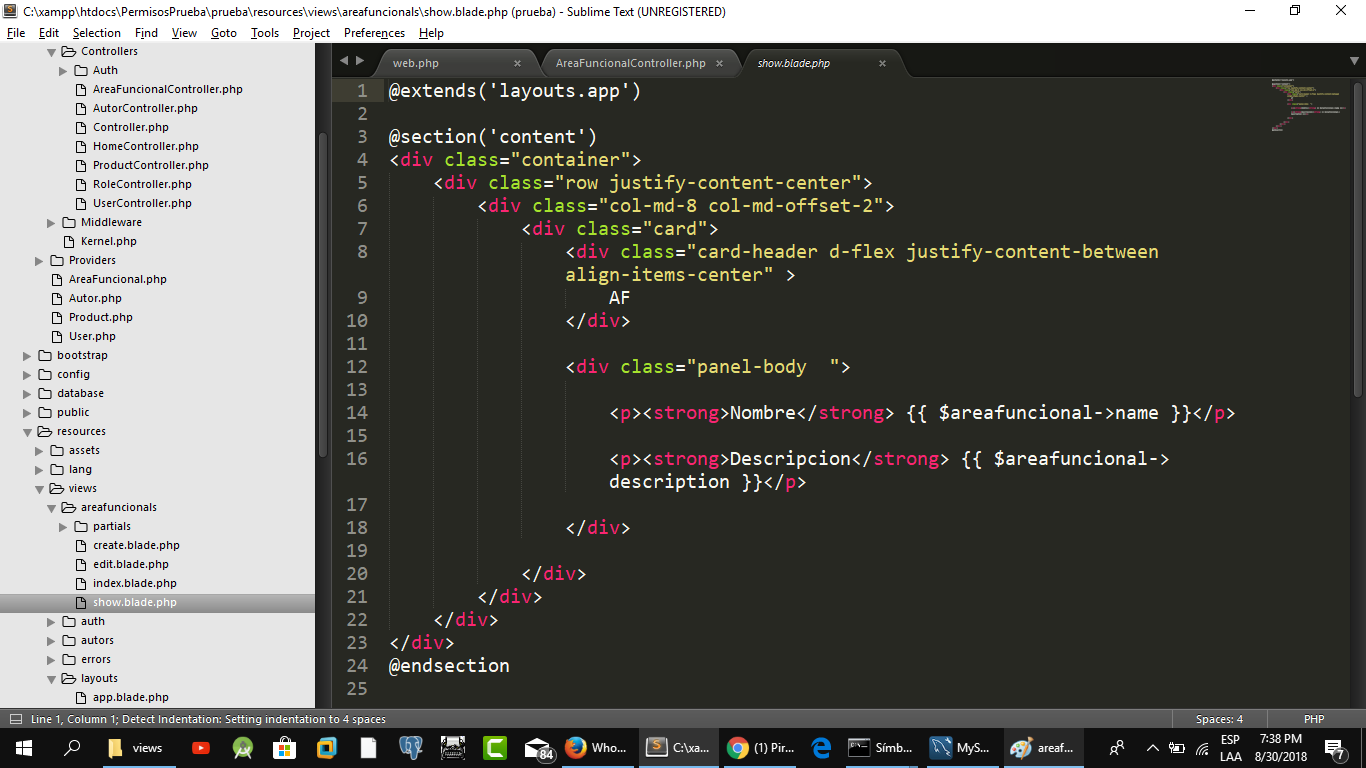Close the AreaFuncionalController.php tab
The height and width of the screenshot is (768, 1366).
point(719,63)
